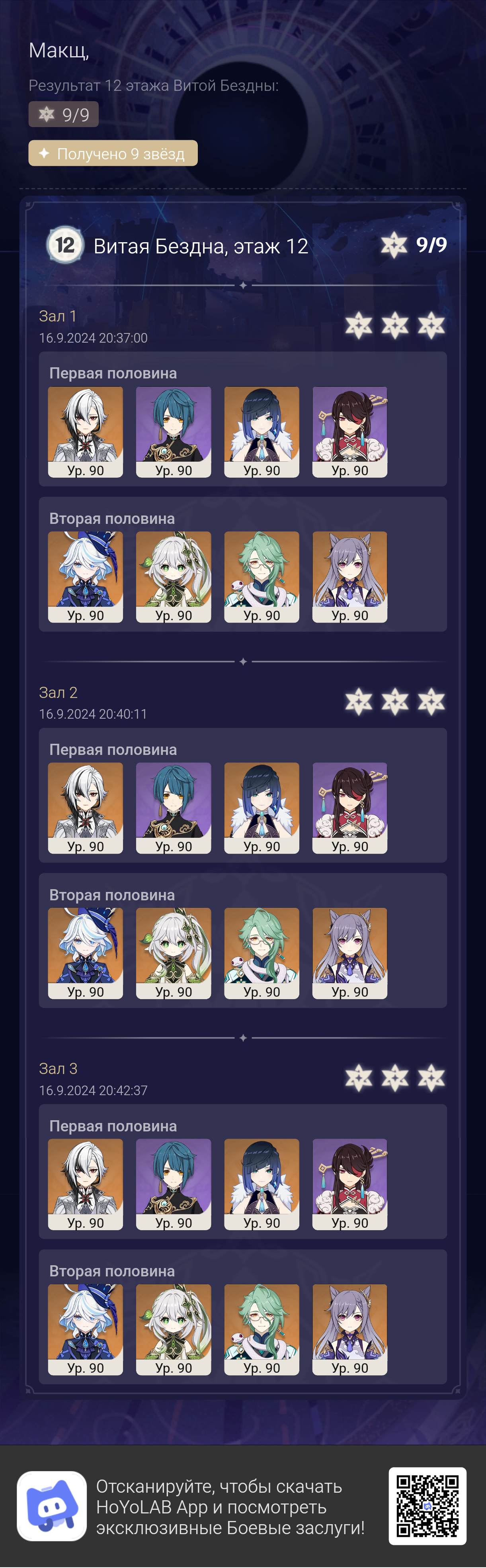486x1568 pixels.
Task: Select Yelan portrait in Зал 2 first half
Action: click(x=262, y=808)
